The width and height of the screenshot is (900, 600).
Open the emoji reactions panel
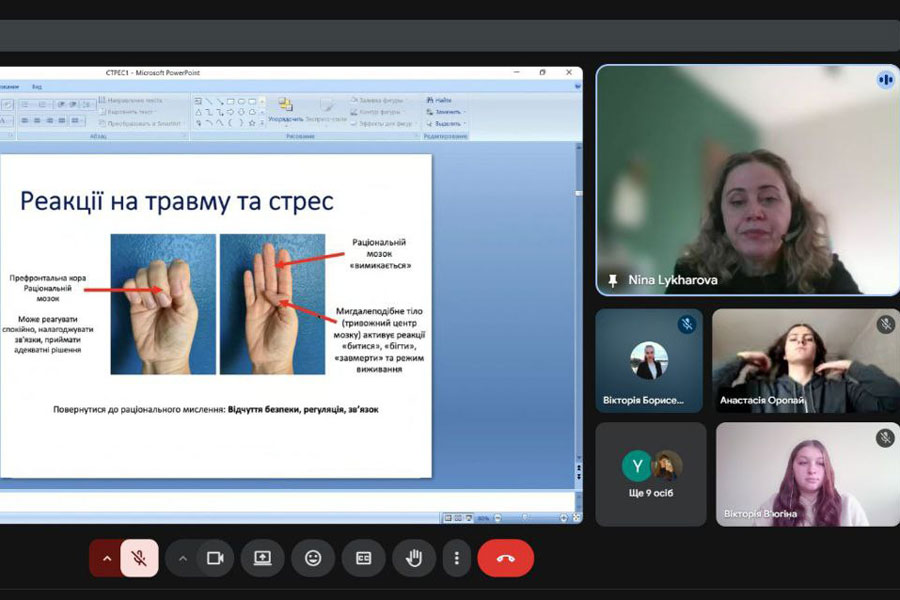tap(313, 558)
